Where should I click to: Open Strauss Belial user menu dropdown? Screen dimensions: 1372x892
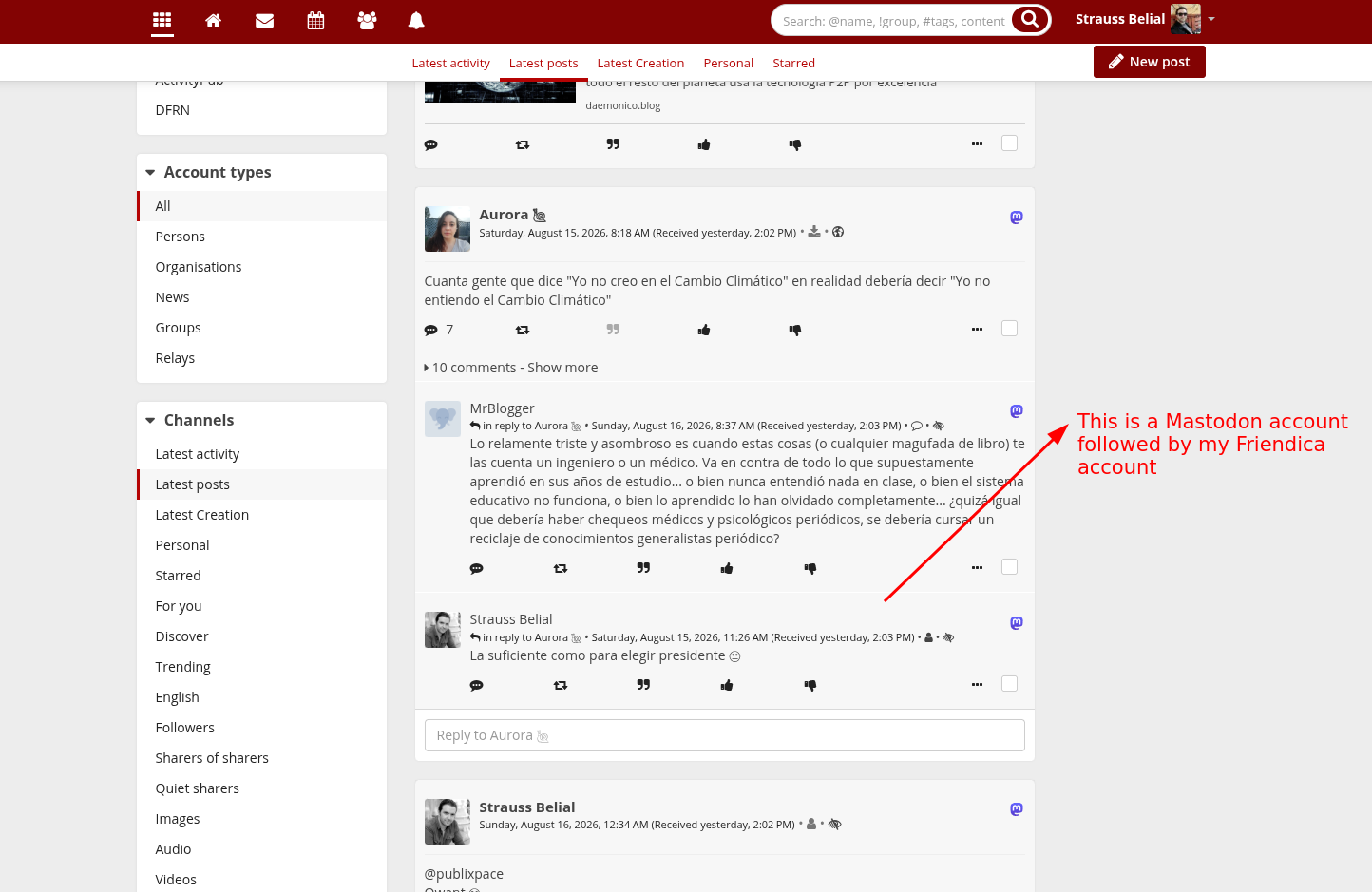pos(1145,19)
